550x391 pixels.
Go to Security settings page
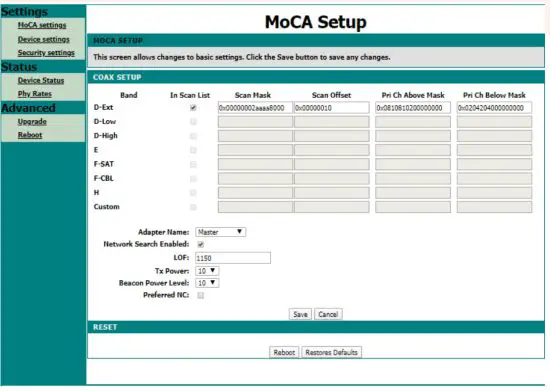tap(46, 53)
